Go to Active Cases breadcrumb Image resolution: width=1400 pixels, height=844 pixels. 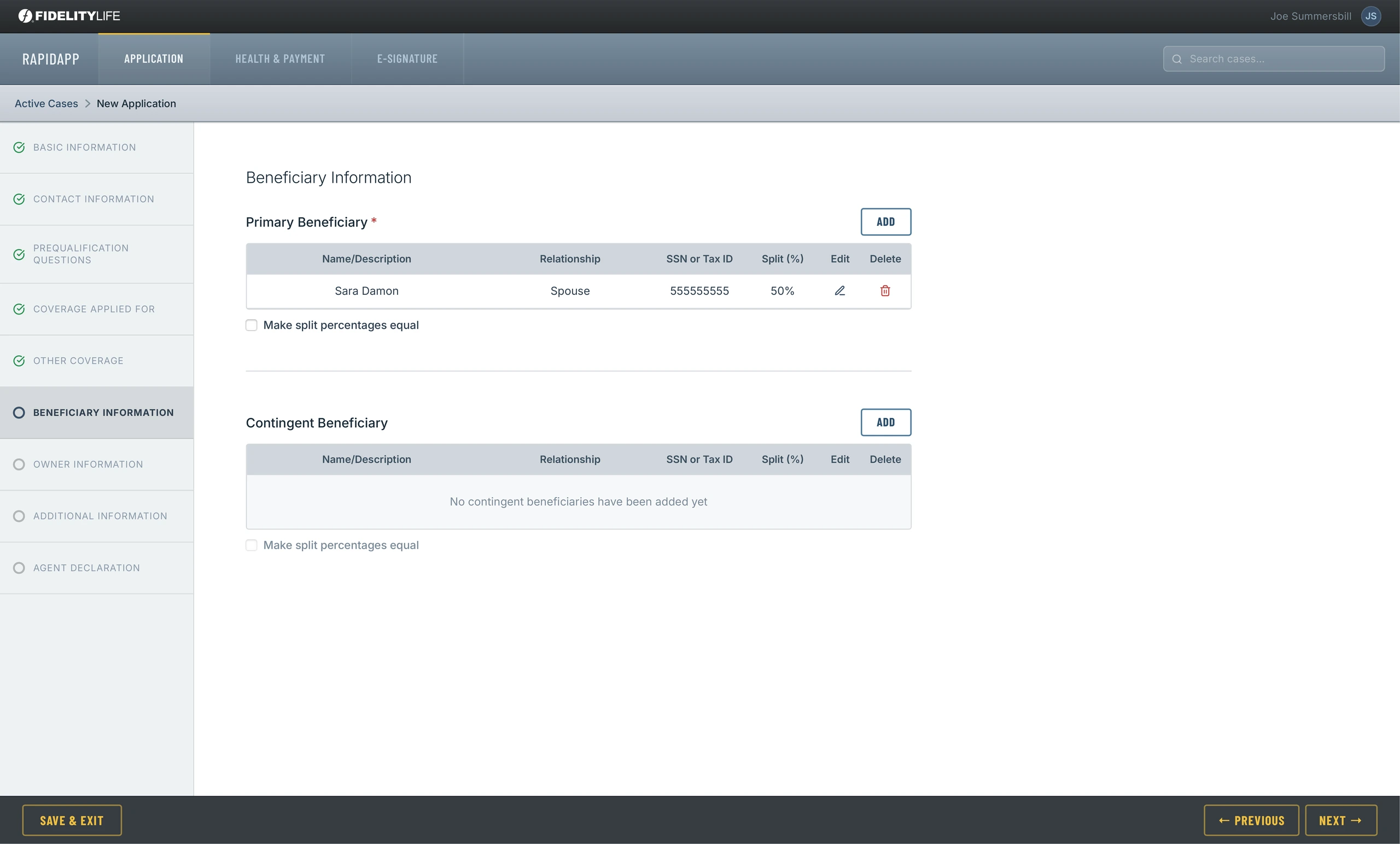46,103
